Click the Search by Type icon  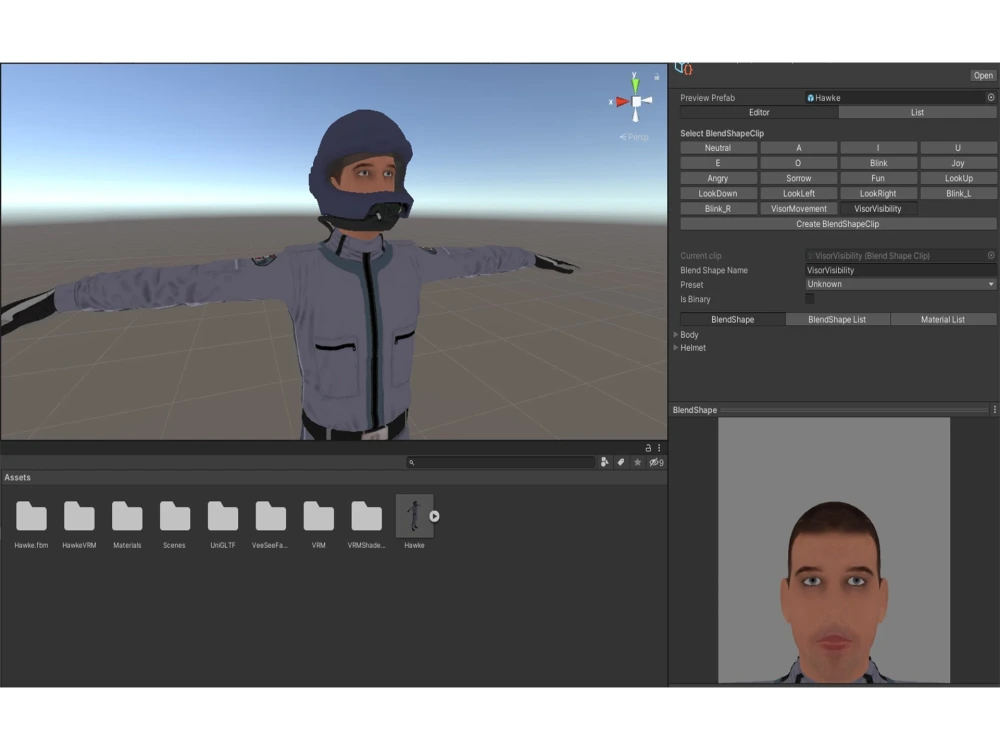[604, 462]
